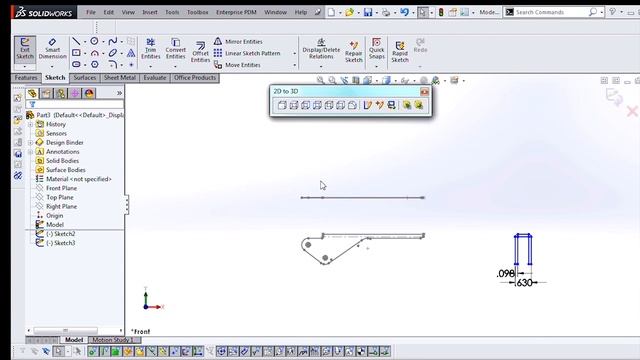Switch to the Sheet Metal tab
Viewport: 640px width, 360px height.
coord(120,78)
